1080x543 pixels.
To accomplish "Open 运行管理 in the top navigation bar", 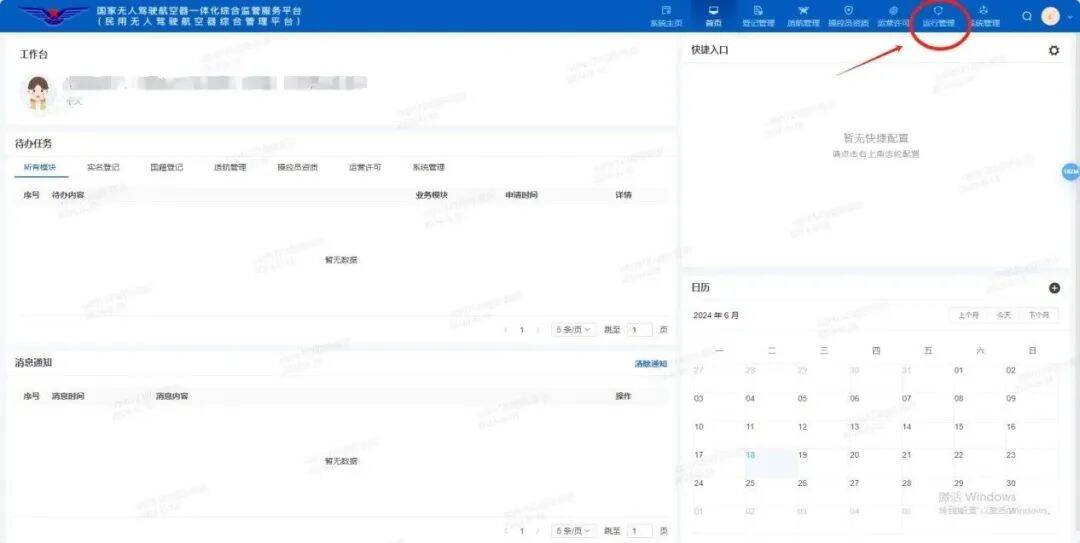I will click(938, 16).
